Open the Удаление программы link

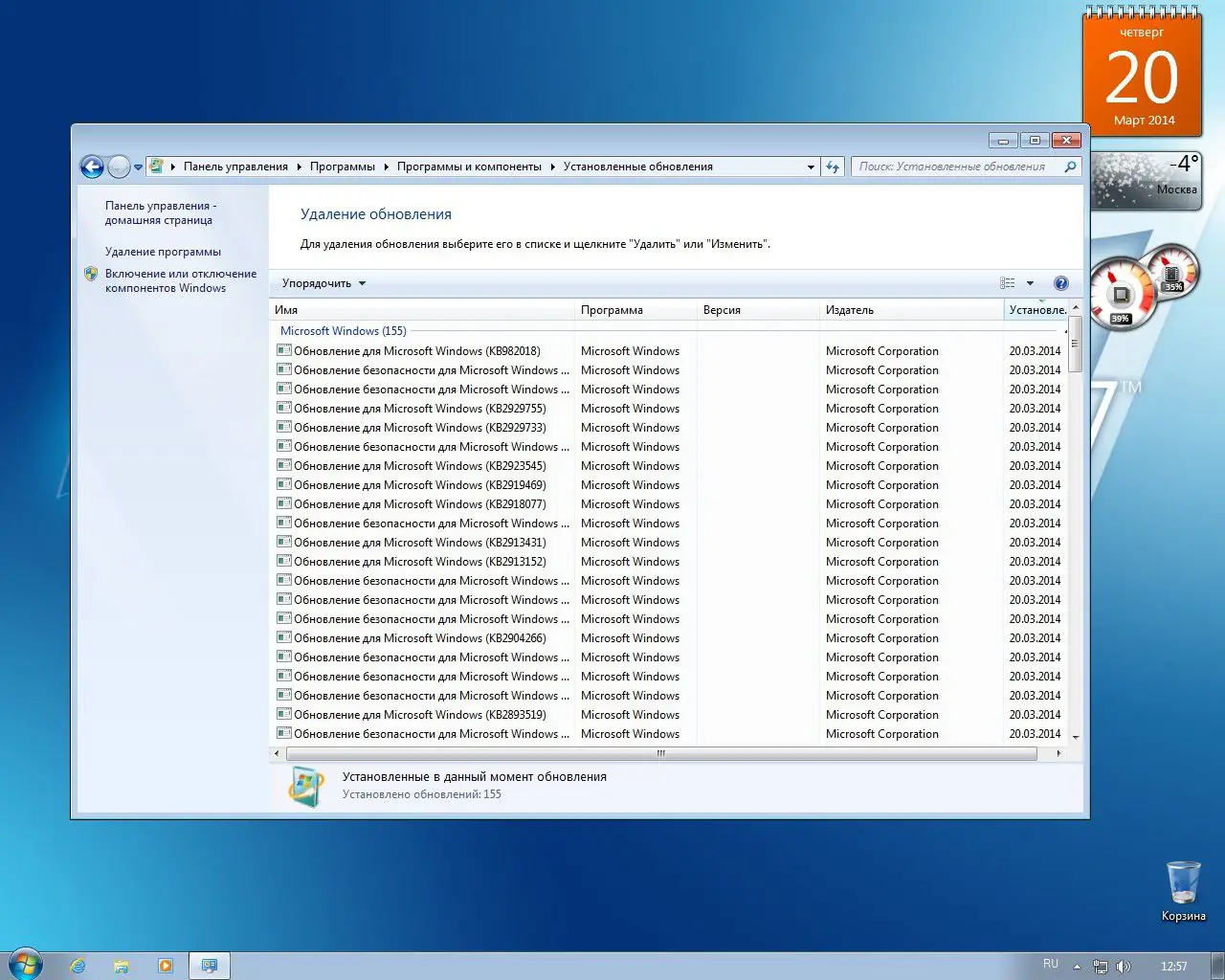click(x=163, y=252)
